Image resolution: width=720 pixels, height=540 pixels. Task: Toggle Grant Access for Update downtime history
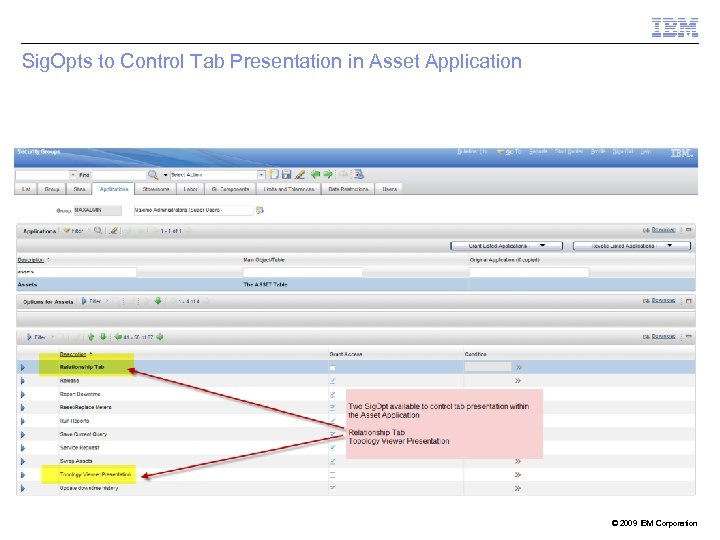tap(332, 488)
